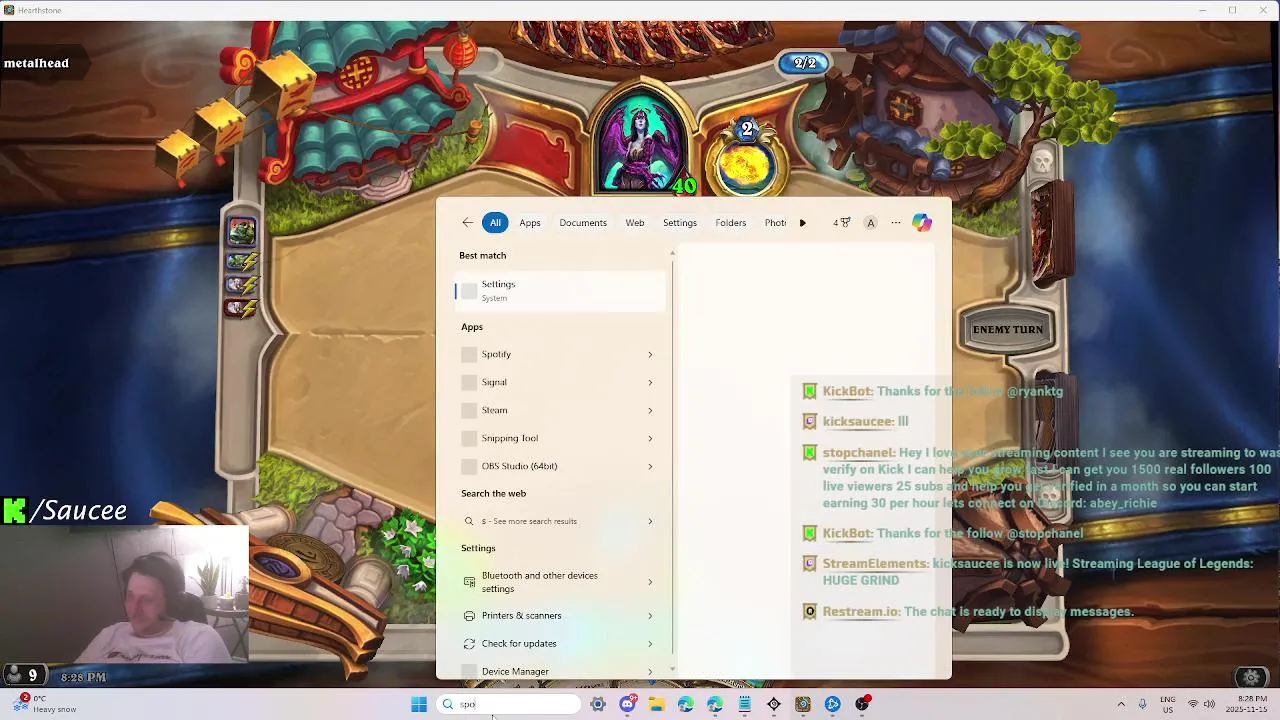The width and height of the screenshot is (1280, 720).
Task: Click the top history tile in Hearthstone
Action: click(x=241, y=231)
